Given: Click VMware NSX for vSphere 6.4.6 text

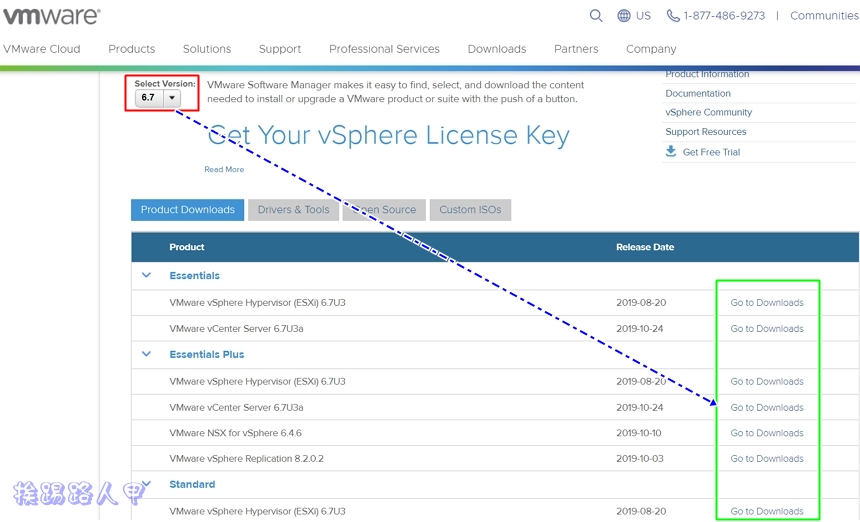Looking at the screenshot, I should coord(235,433).
